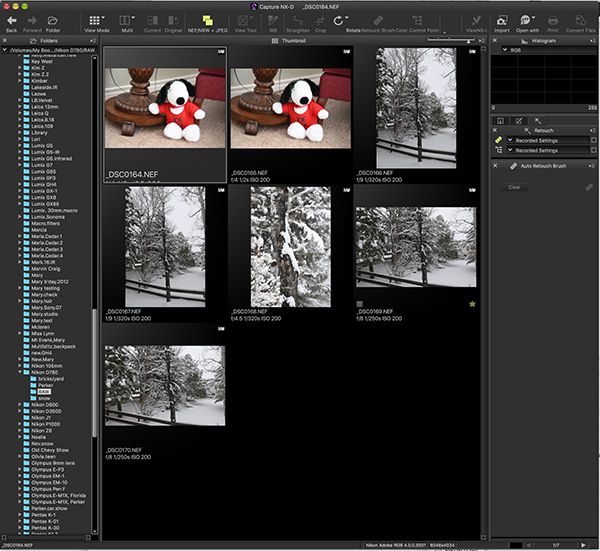Click the View Mode grid icon
The image size is (600, 551).
[94, 21]
